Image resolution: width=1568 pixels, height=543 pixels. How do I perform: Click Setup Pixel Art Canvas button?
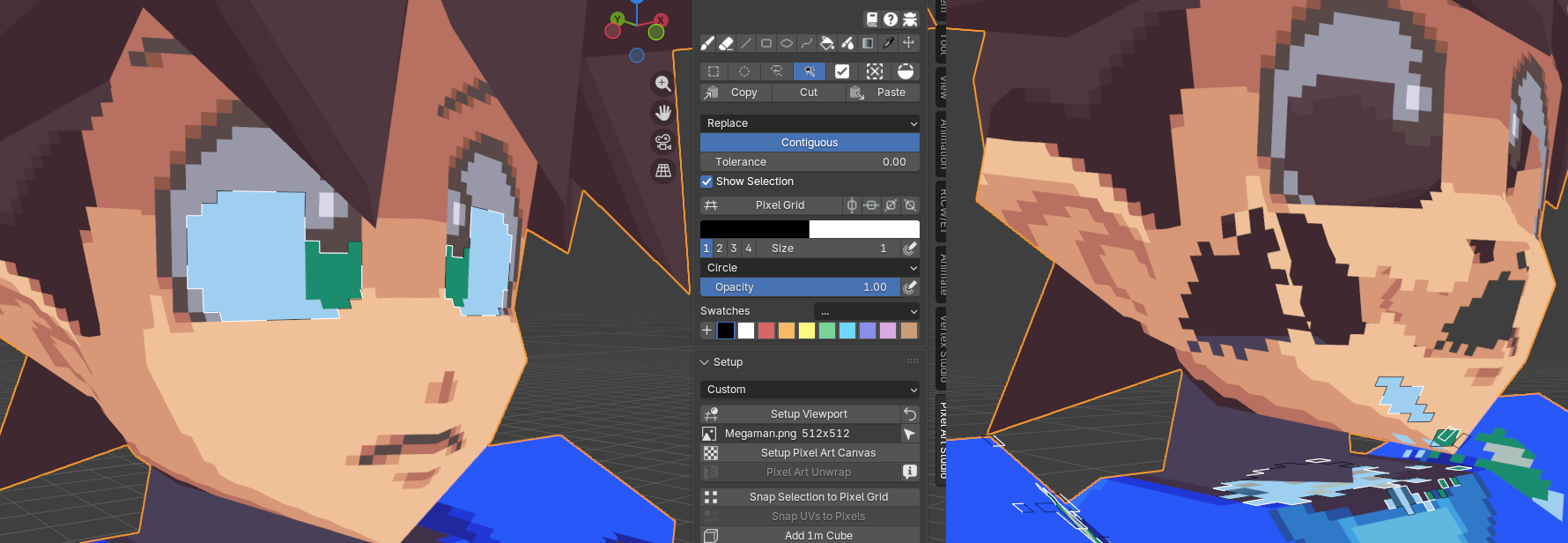point(810,453)
